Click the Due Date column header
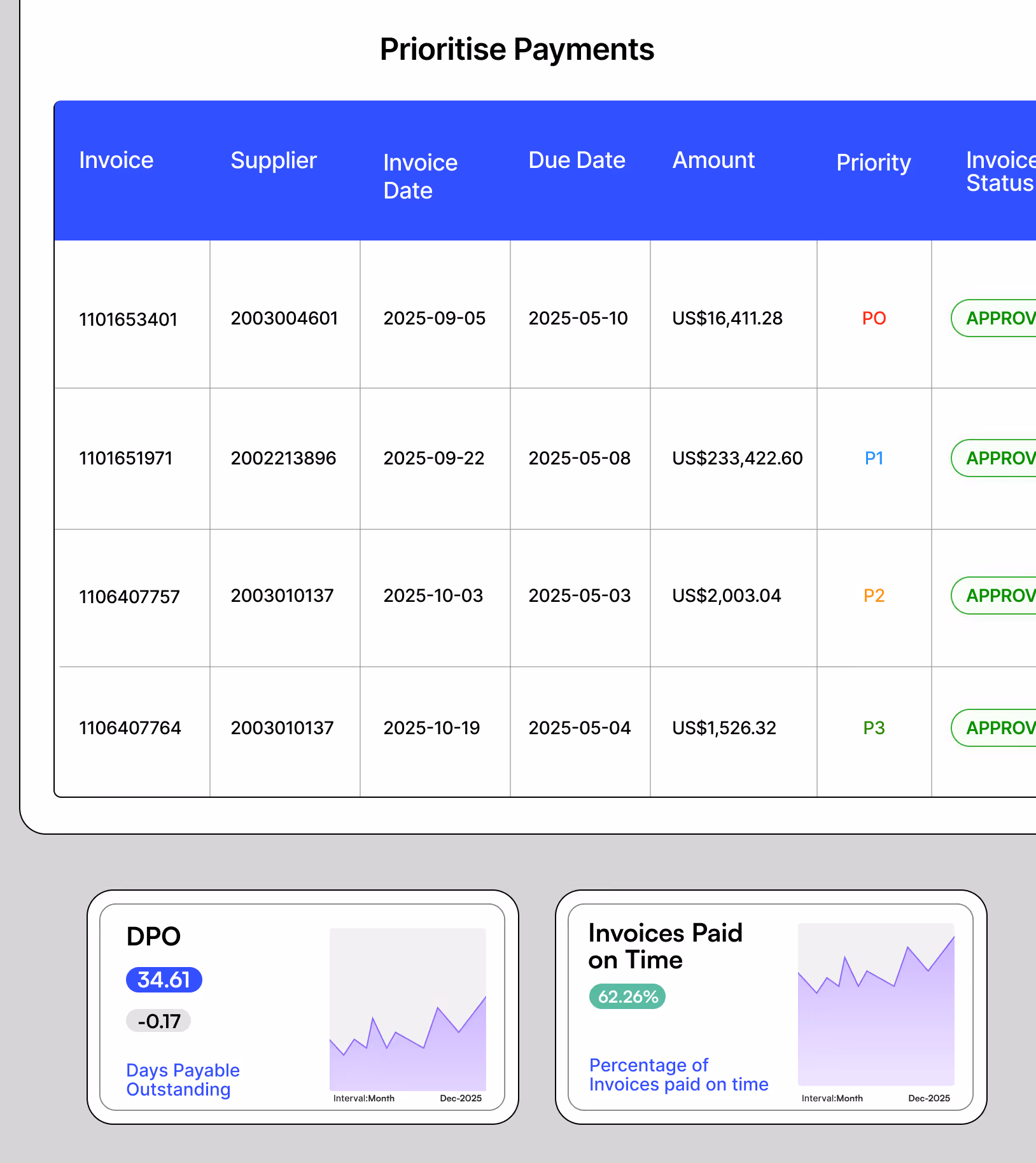The image size is (1036, 1163). 577,160
